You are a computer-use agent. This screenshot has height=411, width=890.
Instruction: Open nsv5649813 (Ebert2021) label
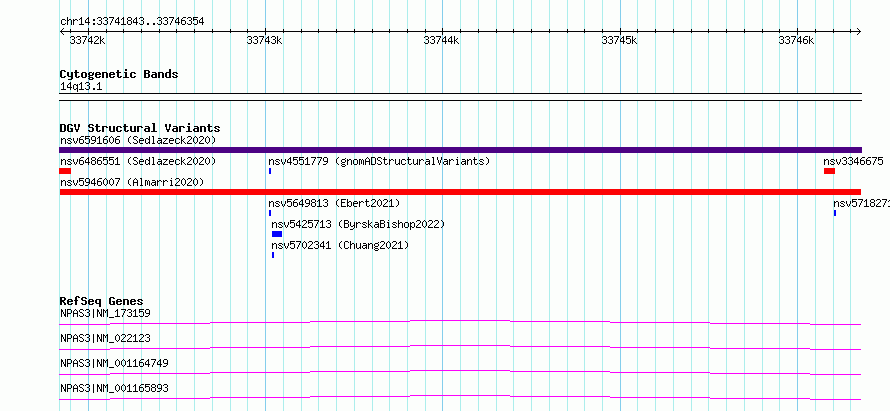[x=334, y=203]
